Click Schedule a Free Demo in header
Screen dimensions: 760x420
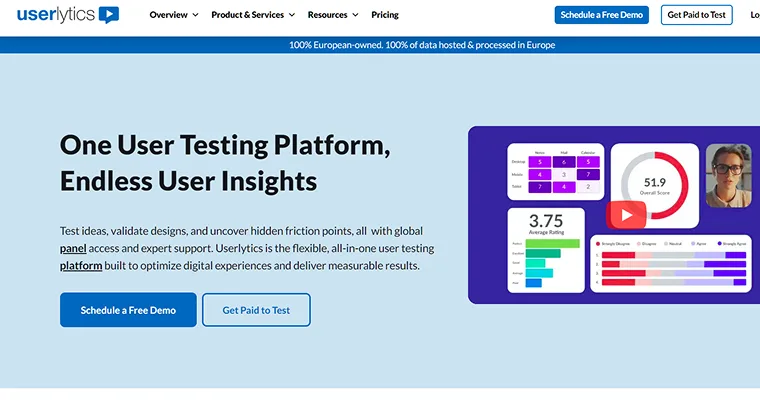pos(602,15)
